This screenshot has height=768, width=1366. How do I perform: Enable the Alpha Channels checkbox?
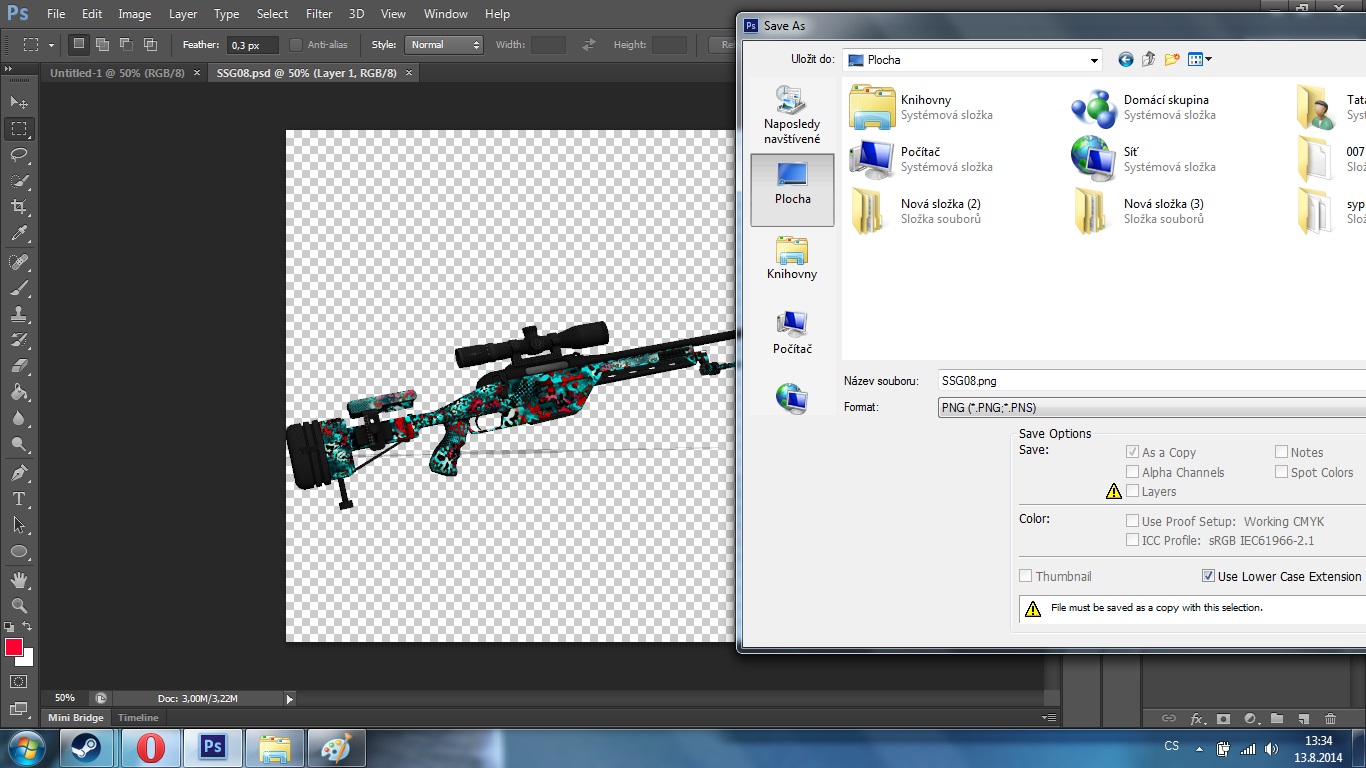point(1132,472)
